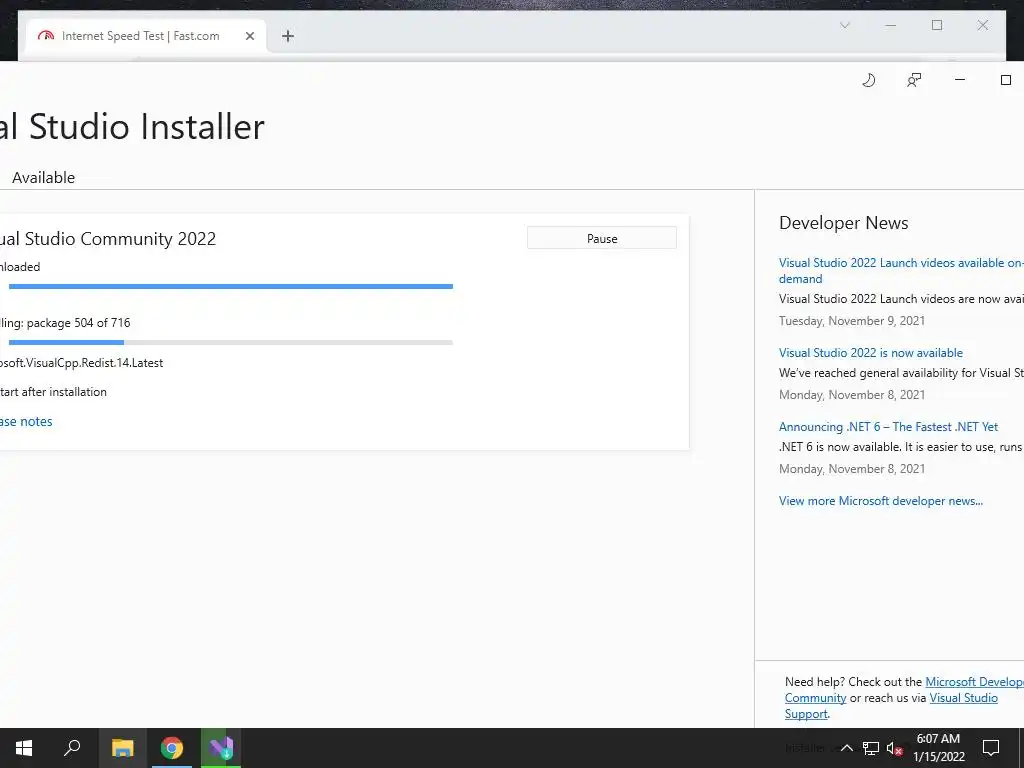Show hidden system tray icons

pyautogui.click(x=846, y=748)
